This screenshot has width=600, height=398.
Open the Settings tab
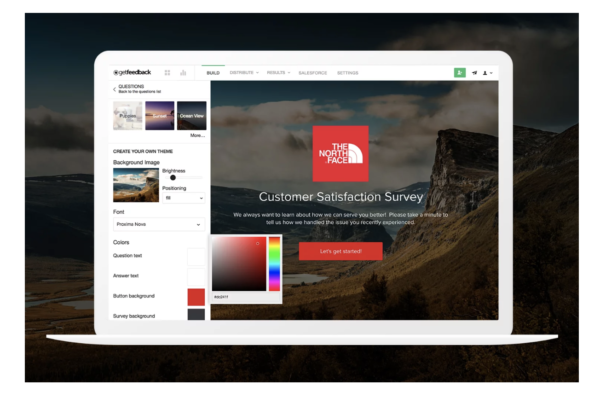coord(347,73)
